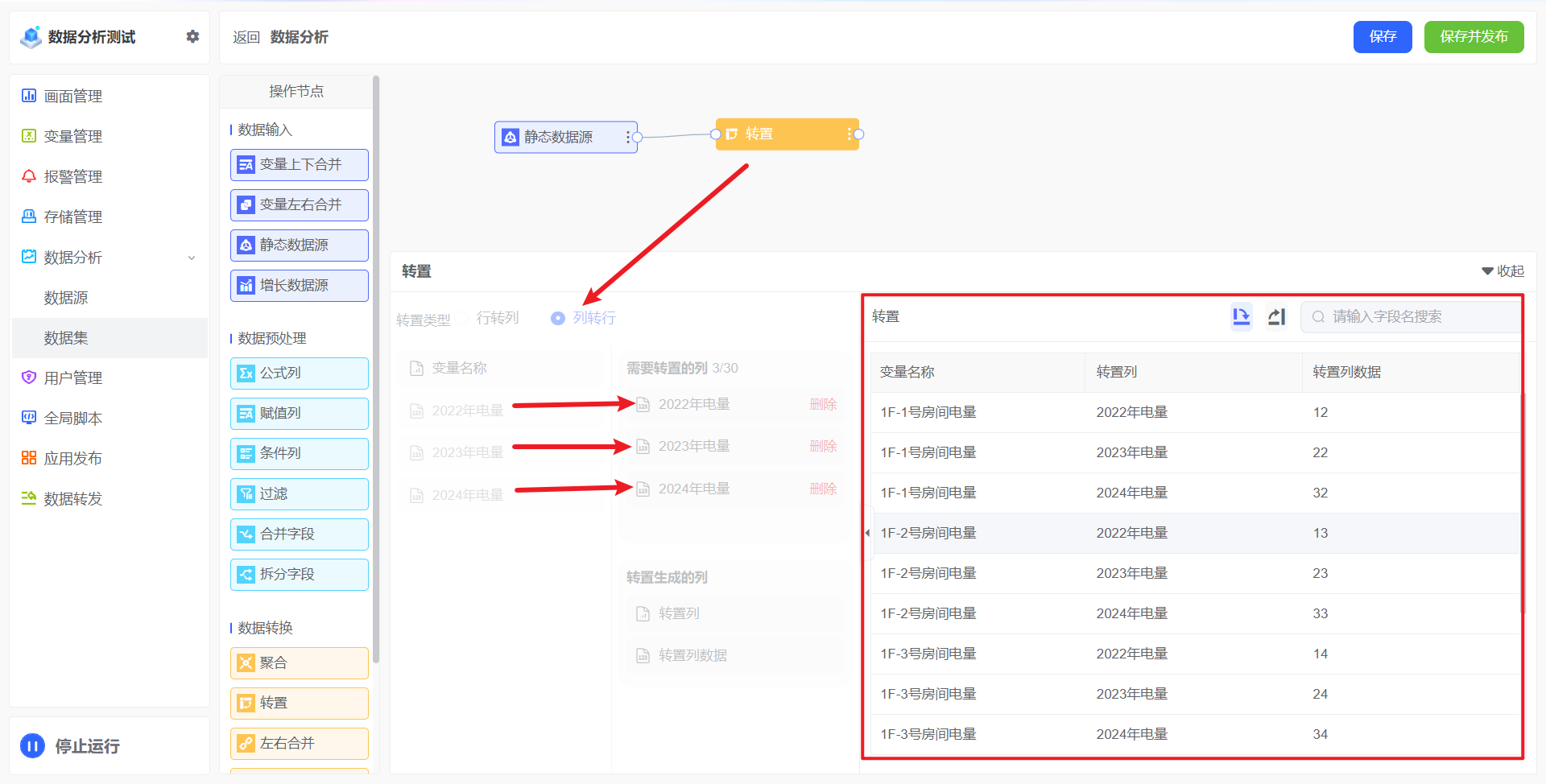Click 返回 to go back to 数据分析
This screenshot has width=1546, height=784.
click(x=246, y=37)
